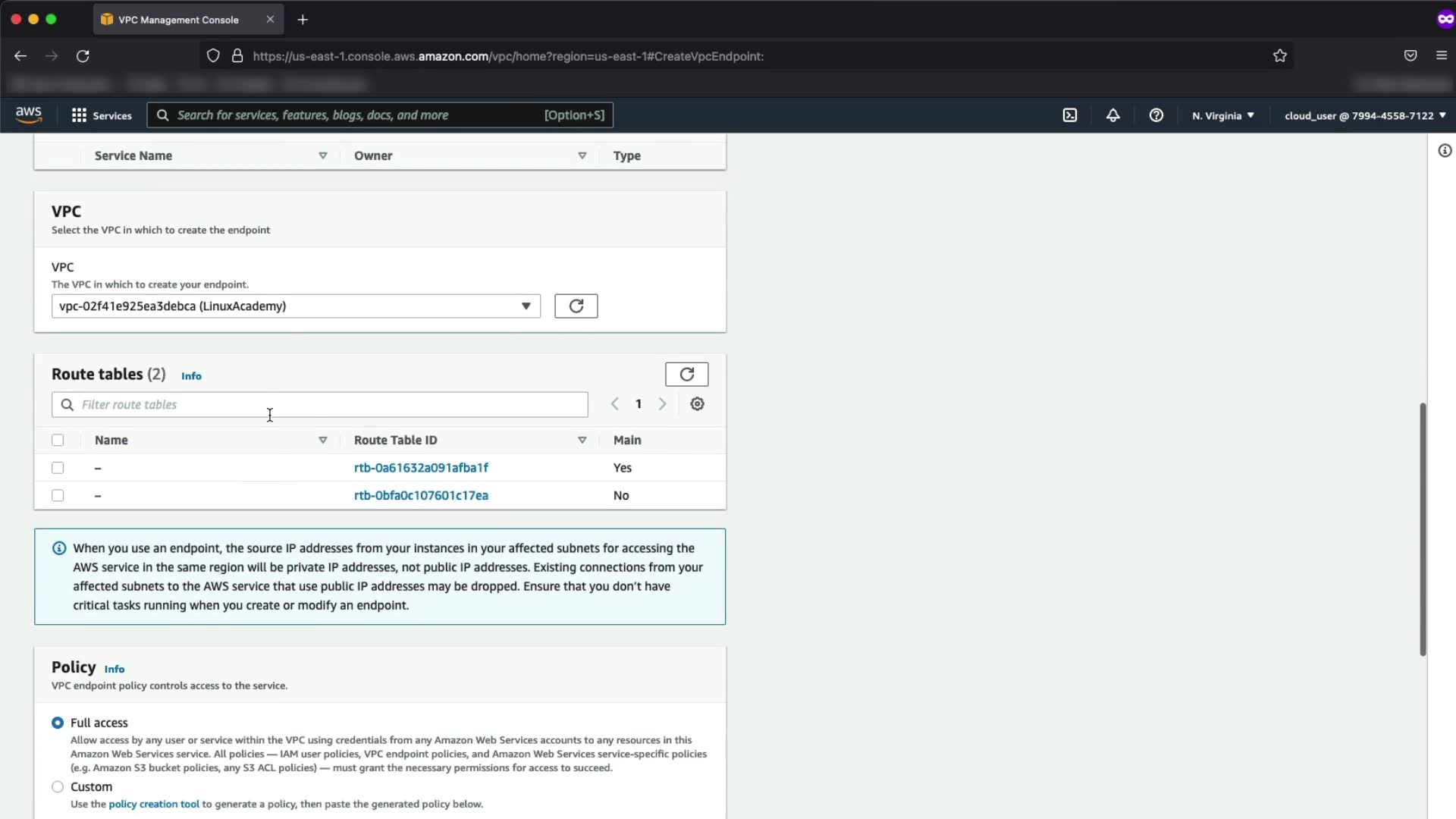Open the AWS notifications bell
Screen dimensions: 1456x819
pyautogui.click(x=1112, y=115)
